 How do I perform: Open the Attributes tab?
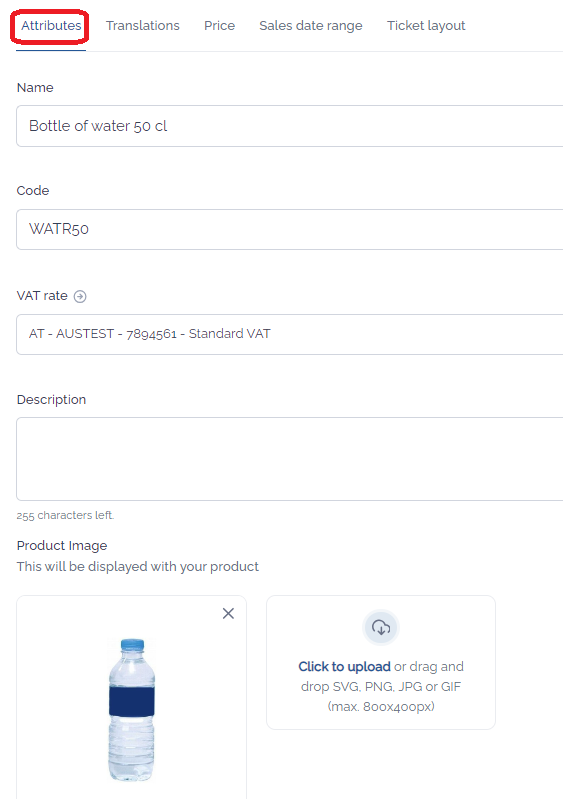click(x=51, y=26)
